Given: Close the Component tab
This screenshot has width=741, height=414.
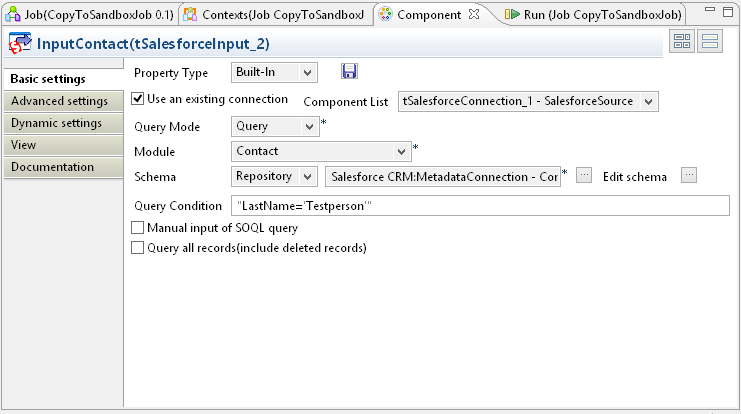Looking at the screenshot, I should tap(474, 14).
